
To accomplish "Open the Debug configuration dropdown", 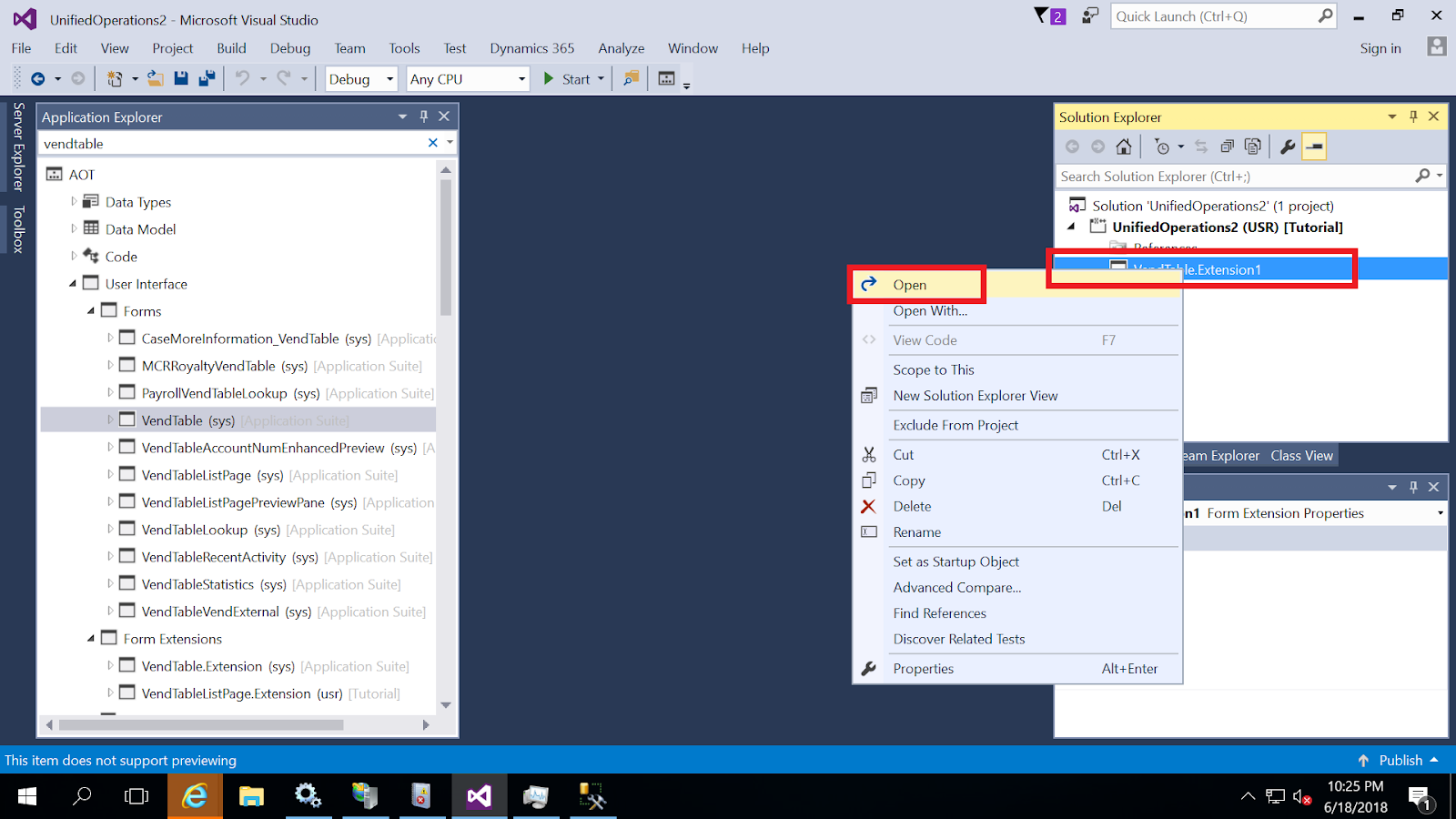I will click(389, 79).
